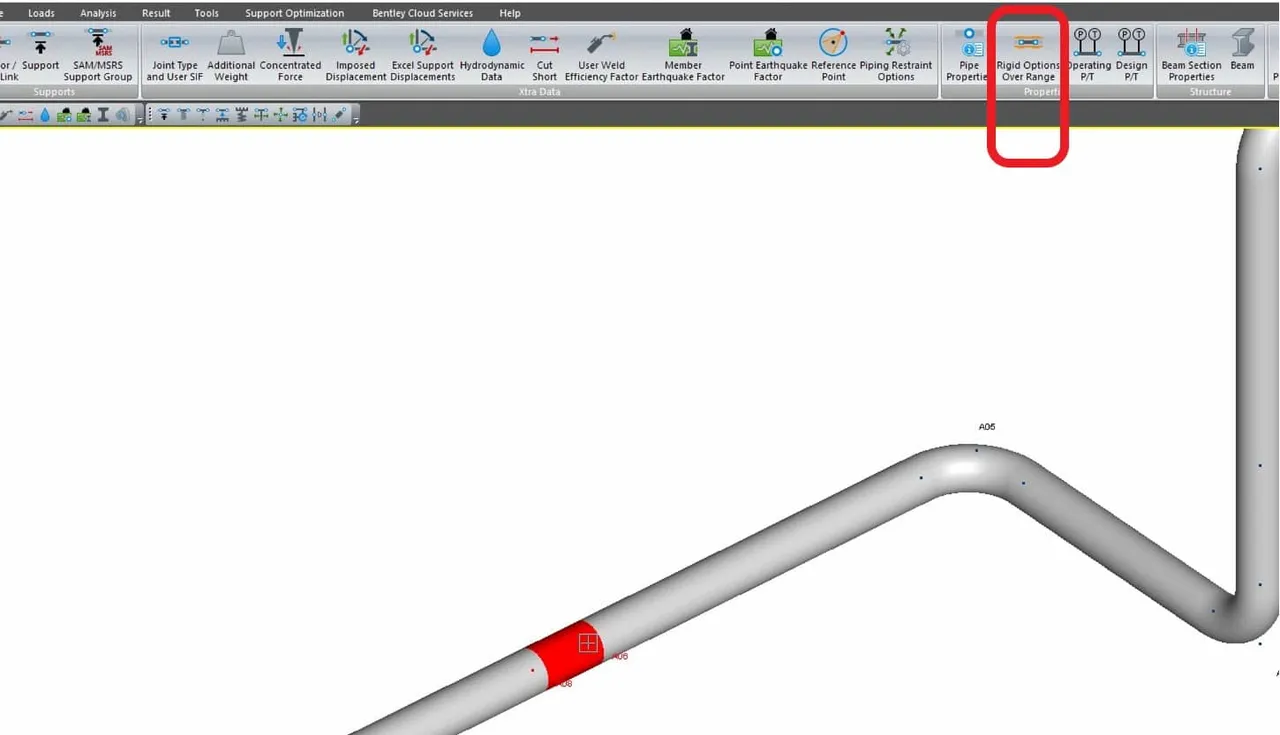Open the Bentley Cloud Services tab
The width and height of the screenshot is (1280, 735).
pos(422,13)
